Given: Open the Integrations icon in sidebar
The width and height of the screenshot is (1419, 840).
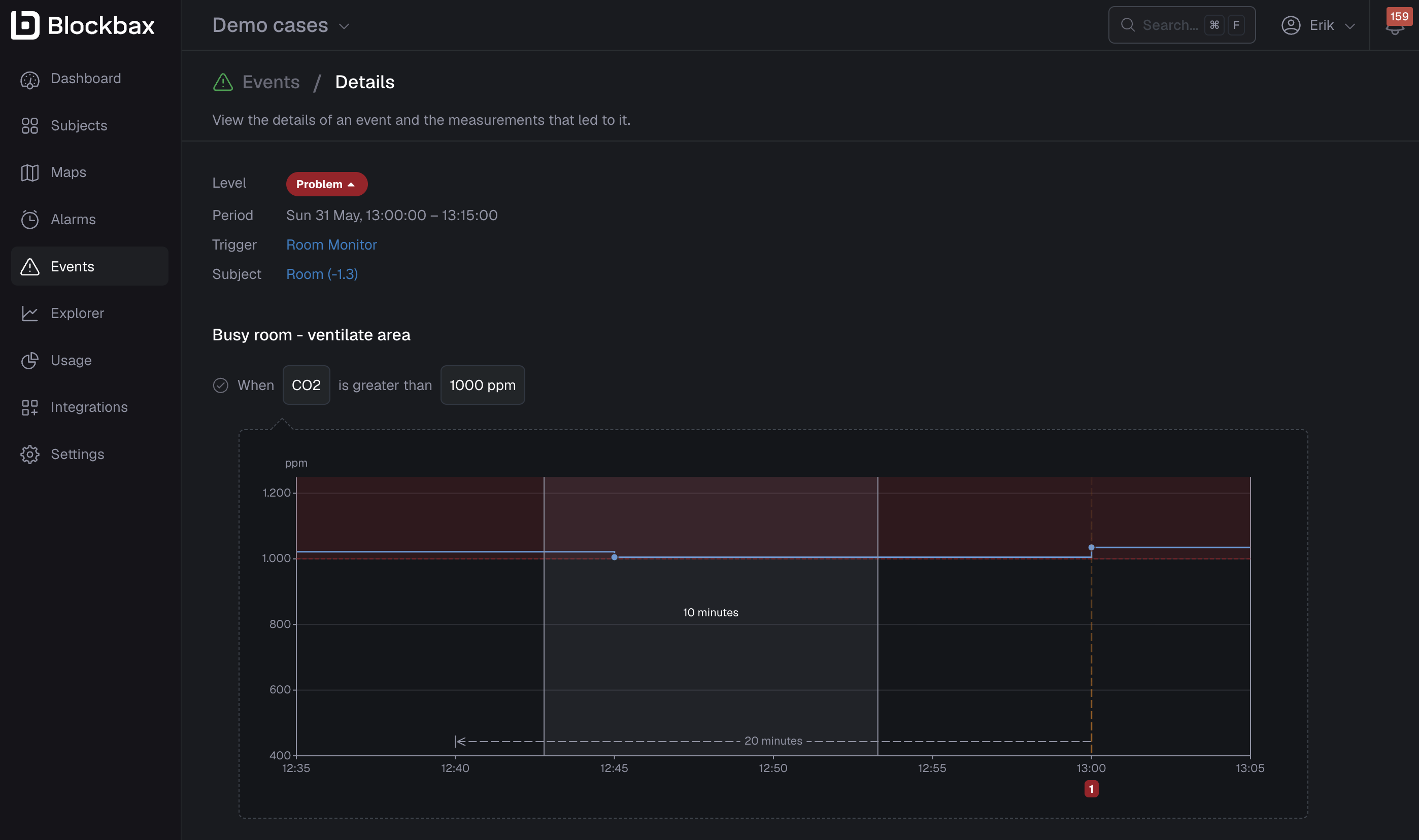Looking at the screenshot, I should (x=30, y=407).
